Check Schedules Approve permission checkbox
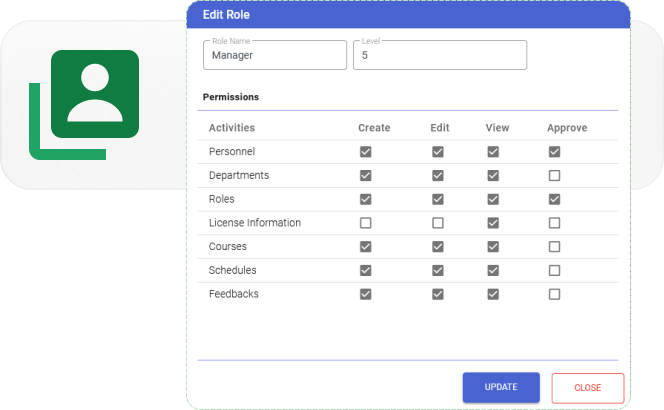This screenshot has width=664, height=410. coord(554,271)
